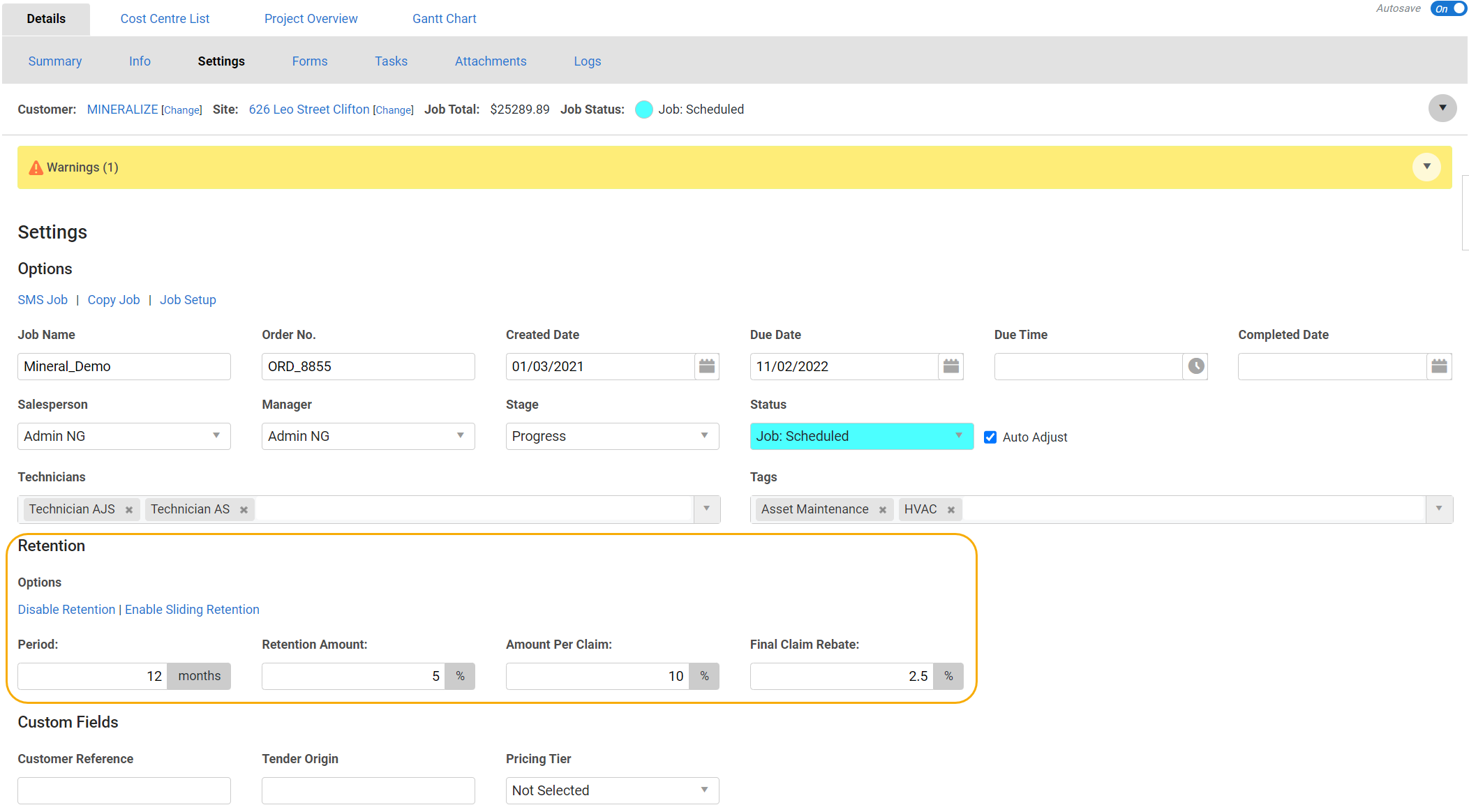The height and width of the screenshot is (812, 1469).
Task: Open the Stage dropdown showing Progress
Action: pyautogui.click(x=612, y=436)
